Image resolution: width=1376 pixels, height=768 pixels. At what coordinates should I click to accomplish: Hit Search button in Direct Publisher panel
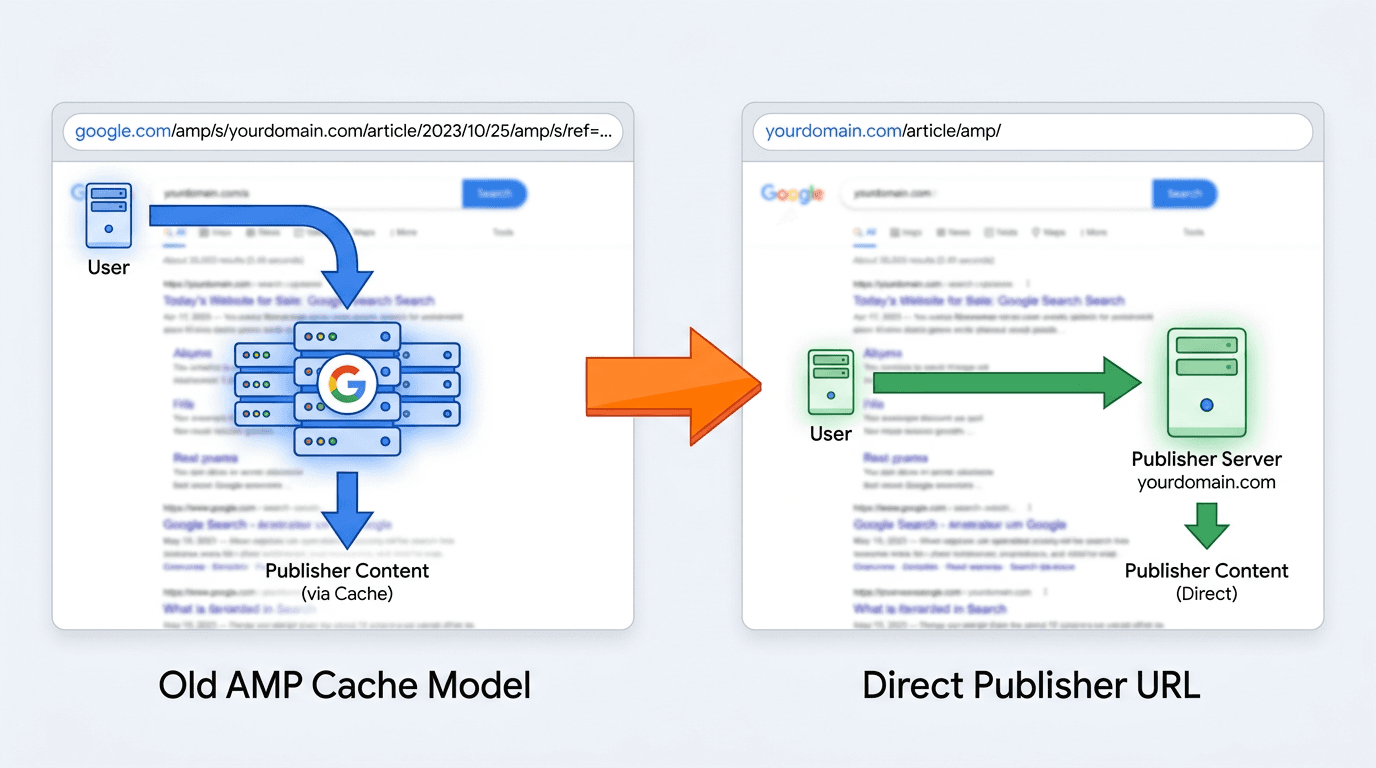point(1184,193)
